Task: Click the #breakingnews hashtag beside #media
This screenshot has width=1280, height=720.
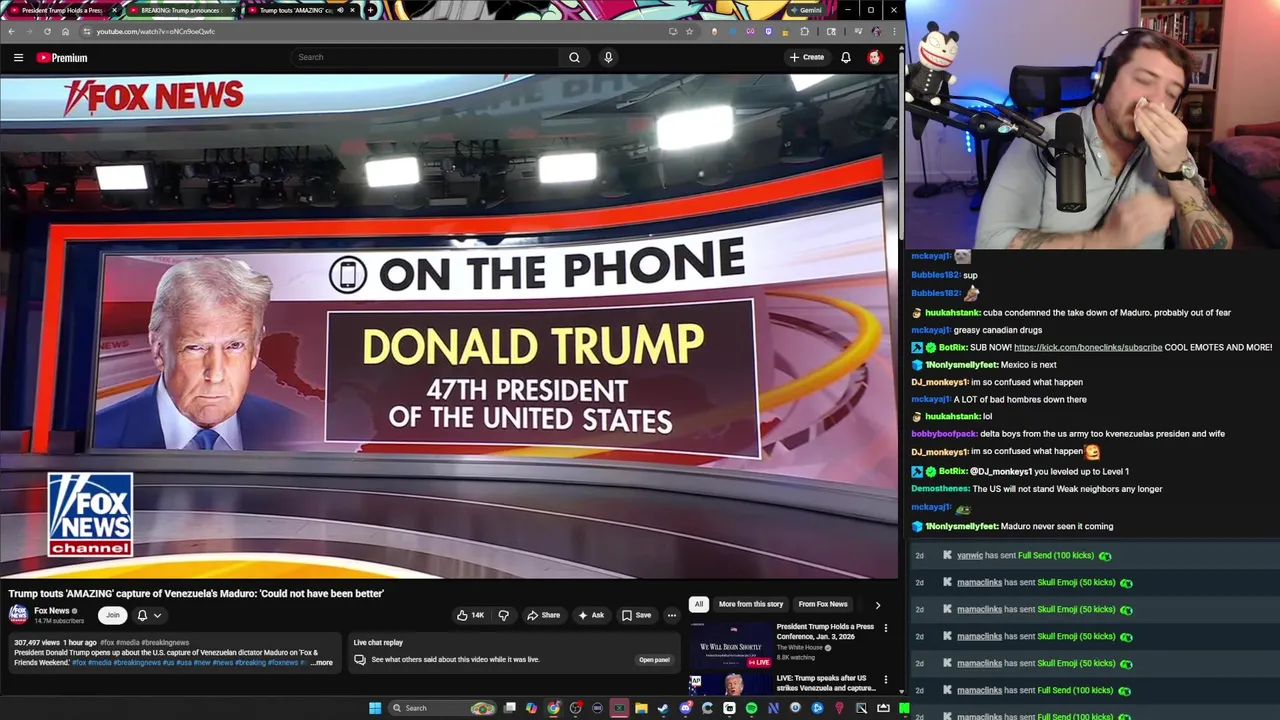Action: pos(165,643)
